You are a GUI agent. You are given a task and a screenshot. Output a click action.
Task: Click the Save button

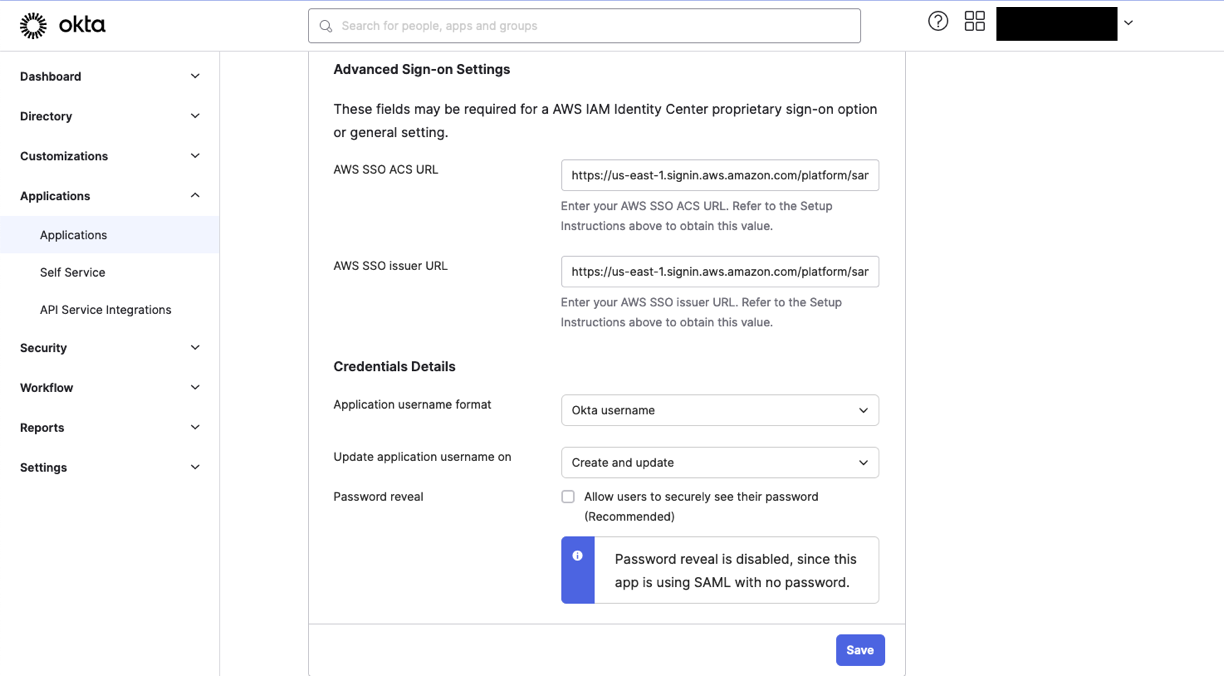860,649
